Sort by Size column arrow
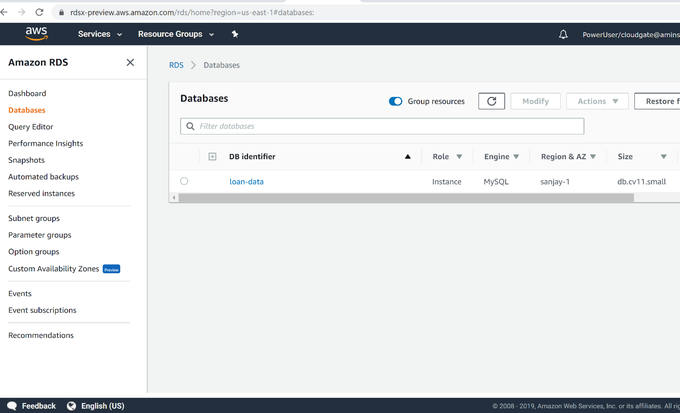Image resolution: width=680 pixels, height=413 pixels. coord(664,157)
